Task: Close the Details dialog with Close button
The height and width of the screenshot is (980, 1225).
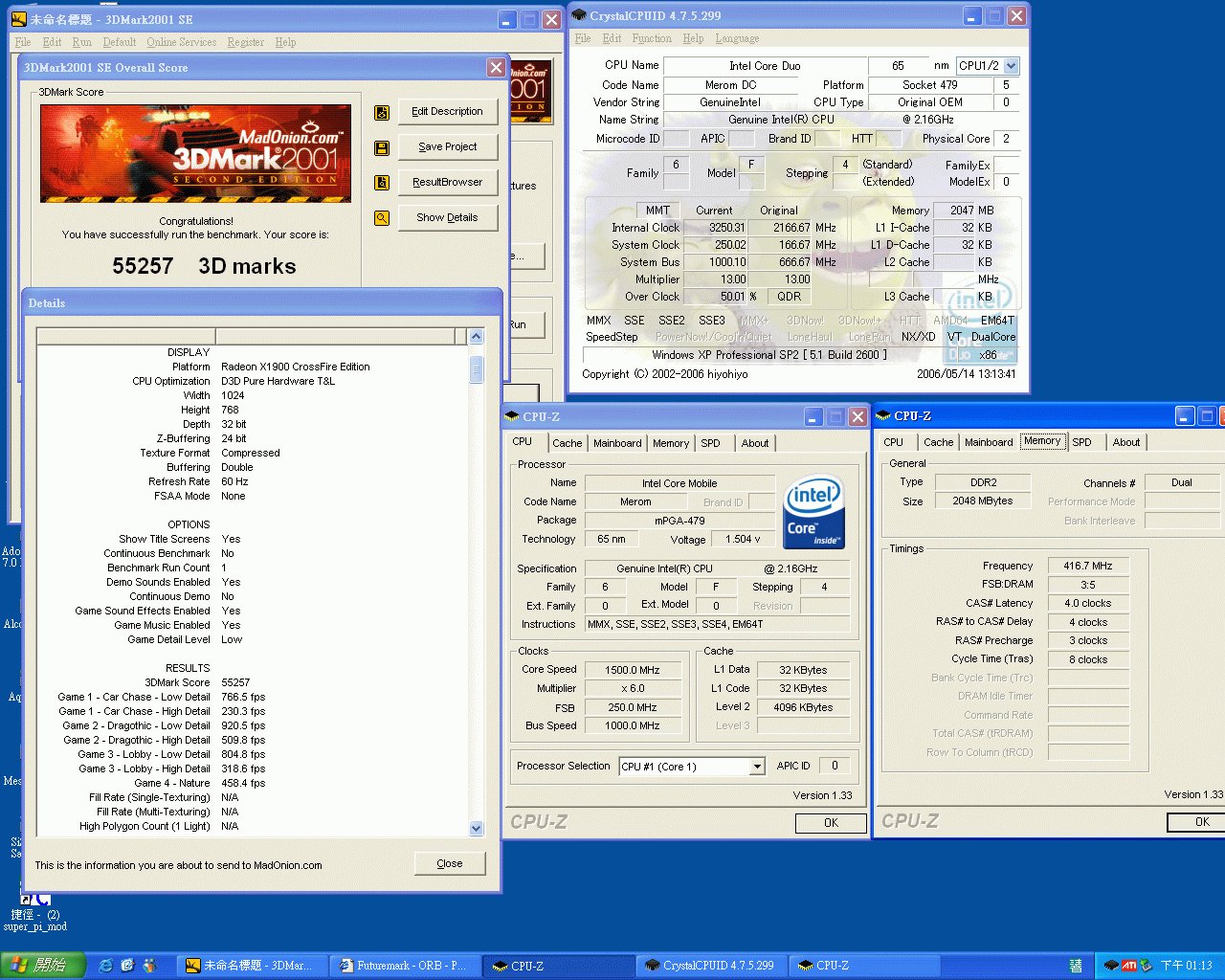Action: coord(450,863)
